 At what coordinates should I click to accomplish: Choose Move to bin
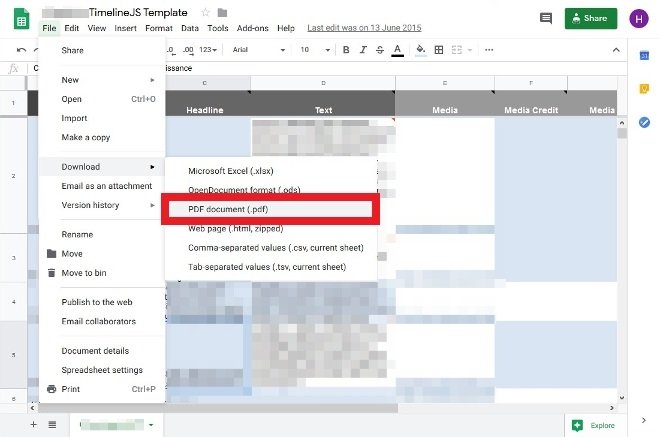point(101,273)
